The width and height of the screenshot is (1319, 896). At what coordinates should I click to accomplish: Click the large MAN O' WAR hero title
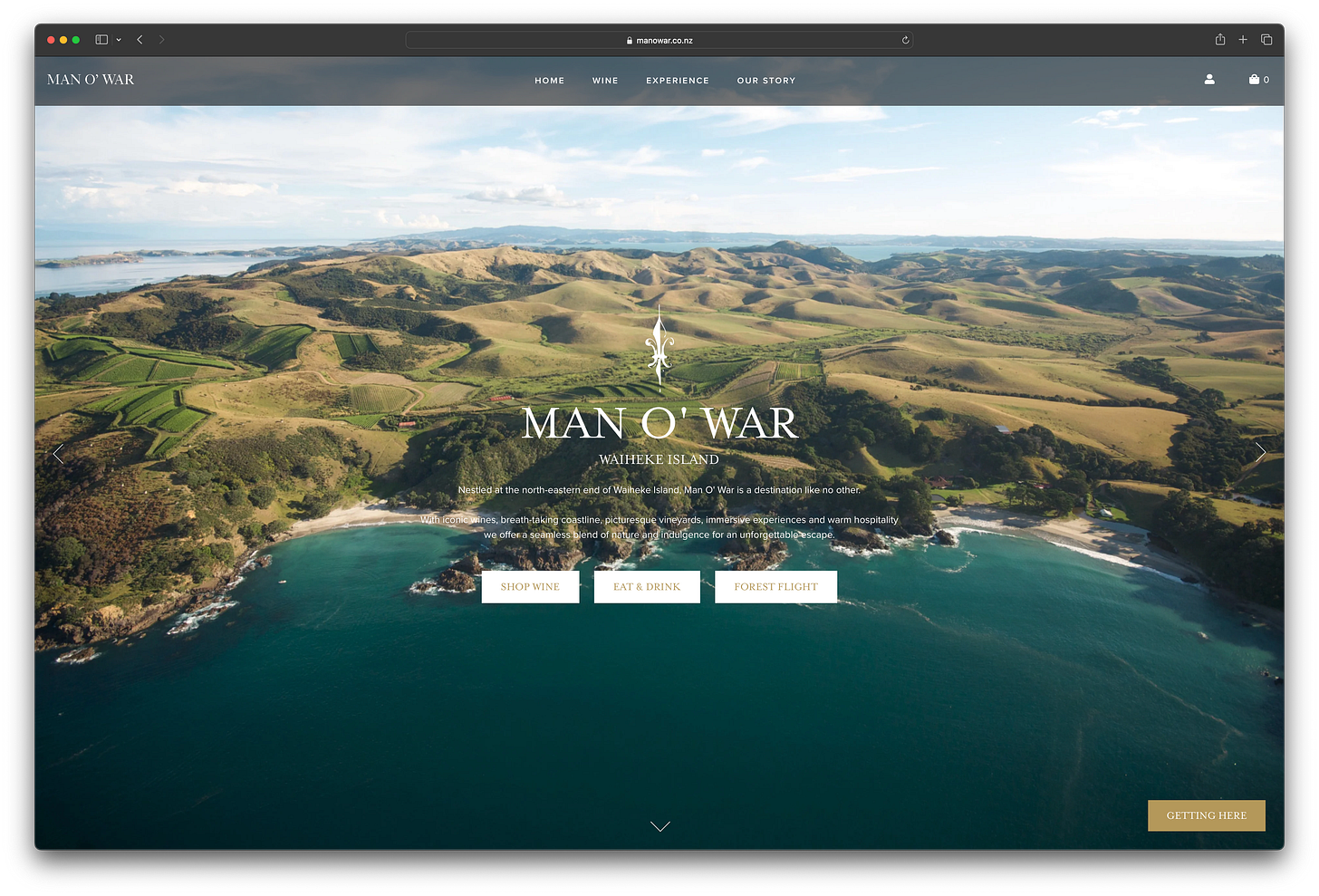tap(659, 423)
